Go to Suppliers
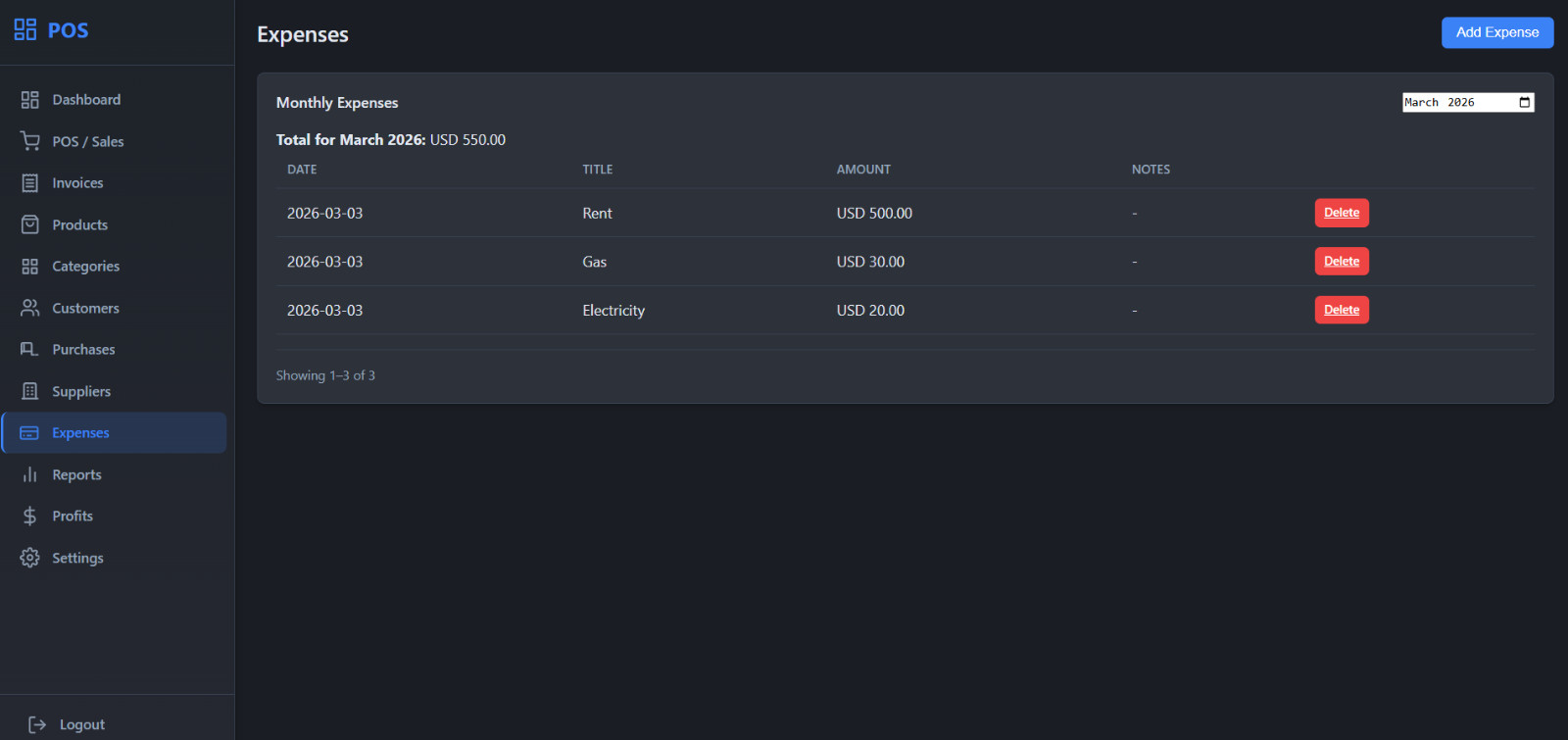Screen dimensions: 1568x740 (114, 391)
